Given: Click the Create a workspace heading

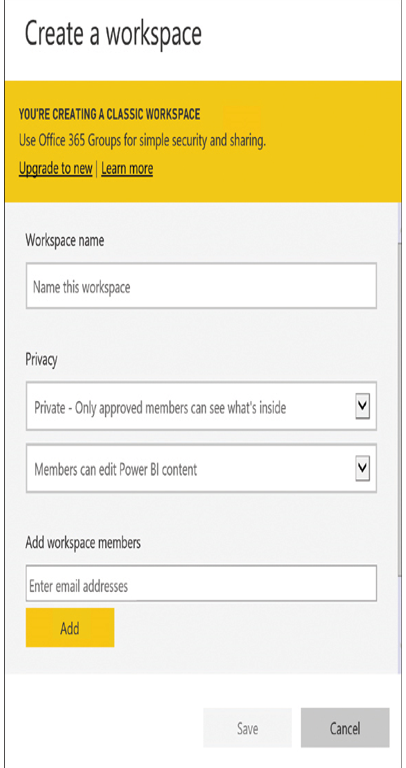Looking at the screenshot, I should pyautogui.click(x=113, y=33).
